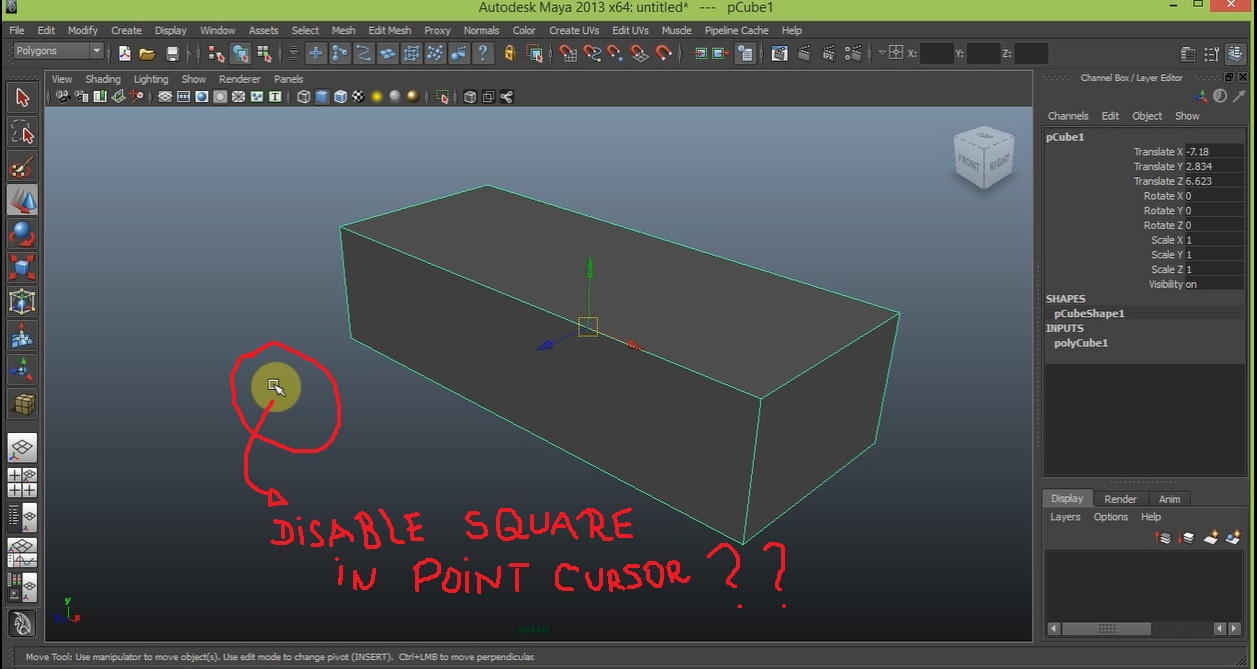Click the Translate X value field
The height and width of the screenshot is (669, 1257).
click(x=1212, y=151)
